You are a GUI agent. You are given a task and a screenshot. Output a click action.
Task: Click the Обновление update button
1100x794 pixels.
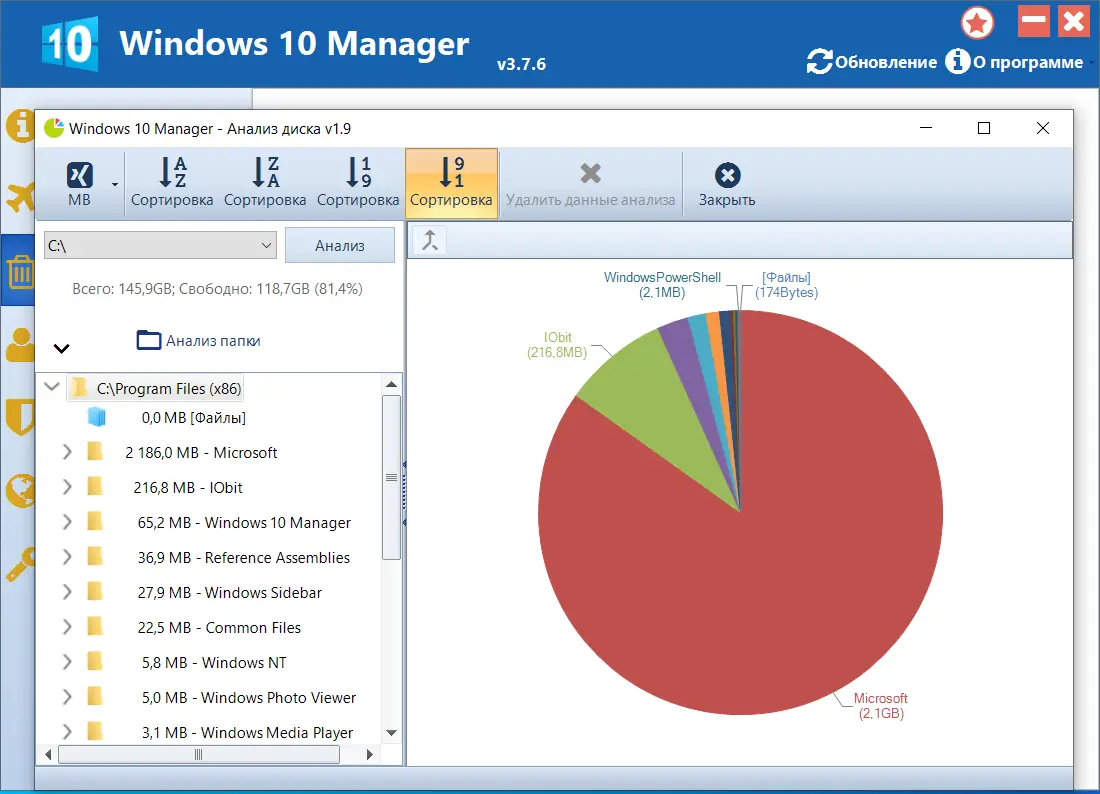(872, 62)
